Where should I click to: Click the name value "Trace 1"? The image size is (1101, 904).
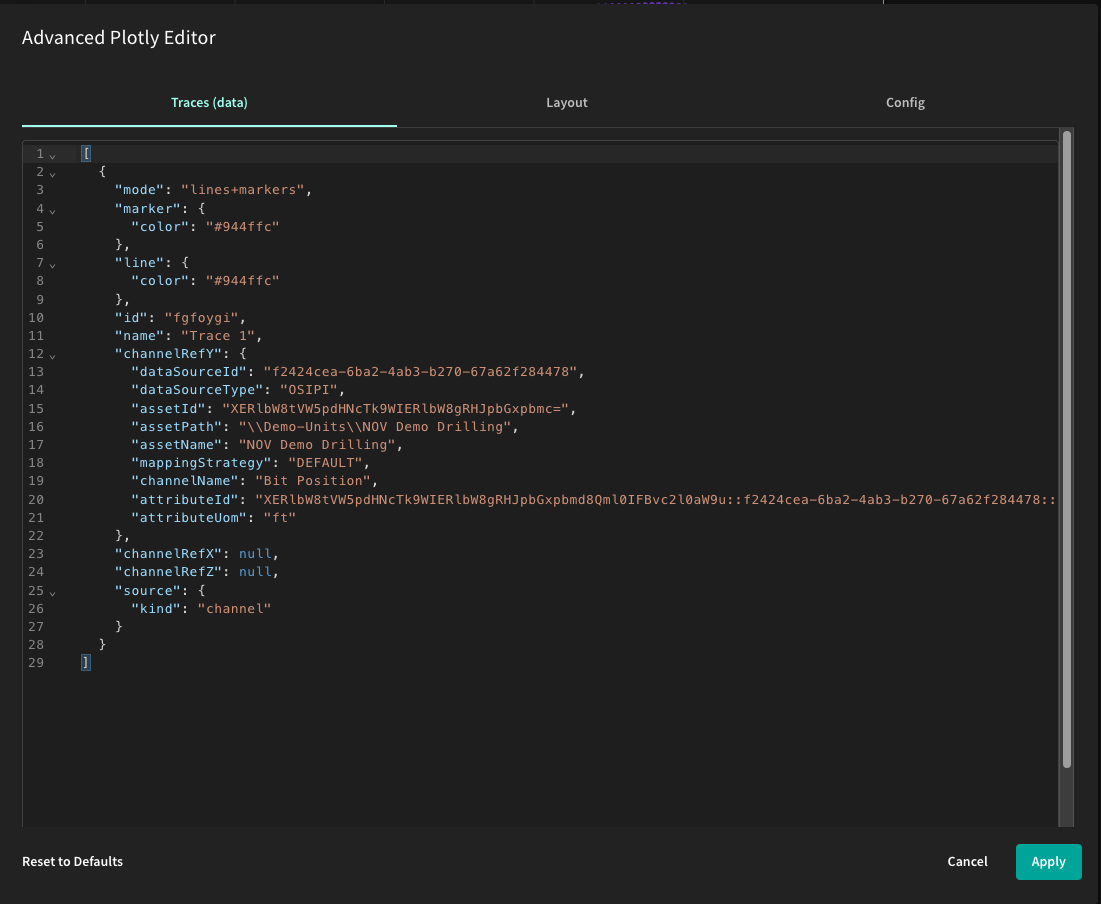[218, 336]
